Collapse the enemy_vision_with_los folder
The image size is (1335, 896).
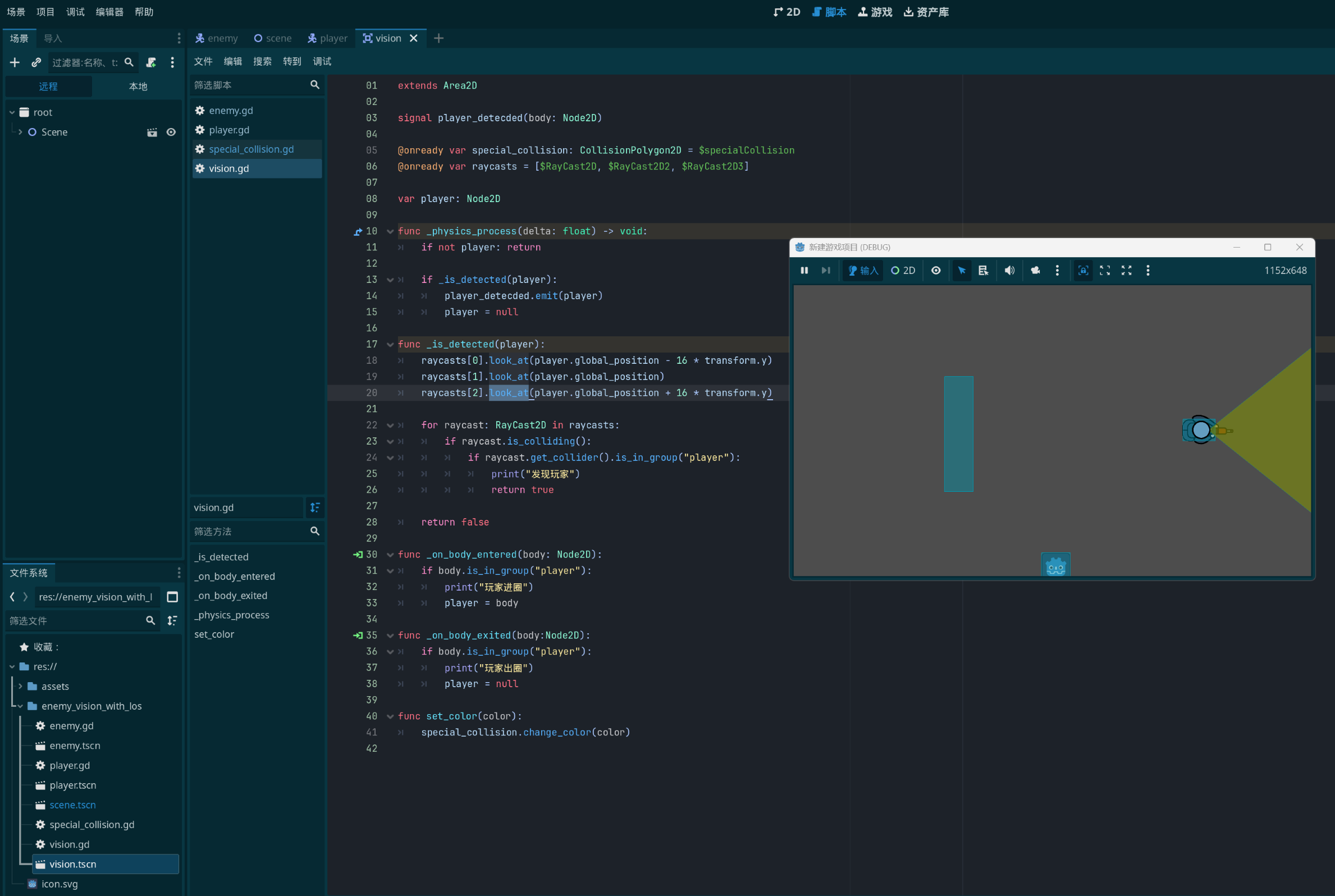click(x=21, y=706)
